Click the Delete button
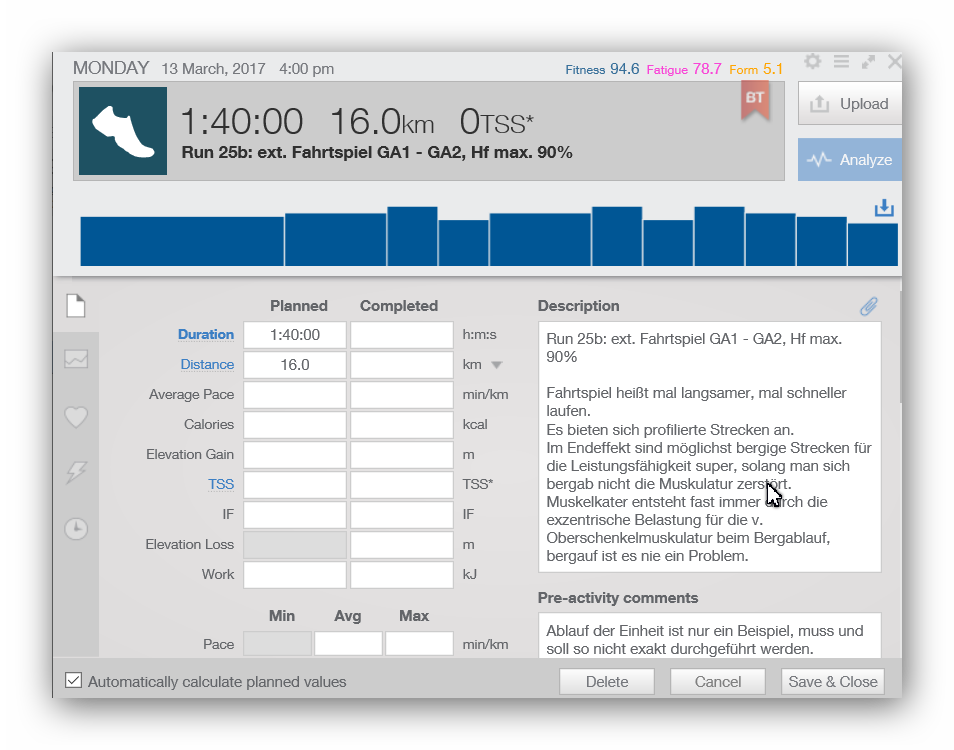The width and height of the screenshot is (954, 750). (x=607, y=682)
